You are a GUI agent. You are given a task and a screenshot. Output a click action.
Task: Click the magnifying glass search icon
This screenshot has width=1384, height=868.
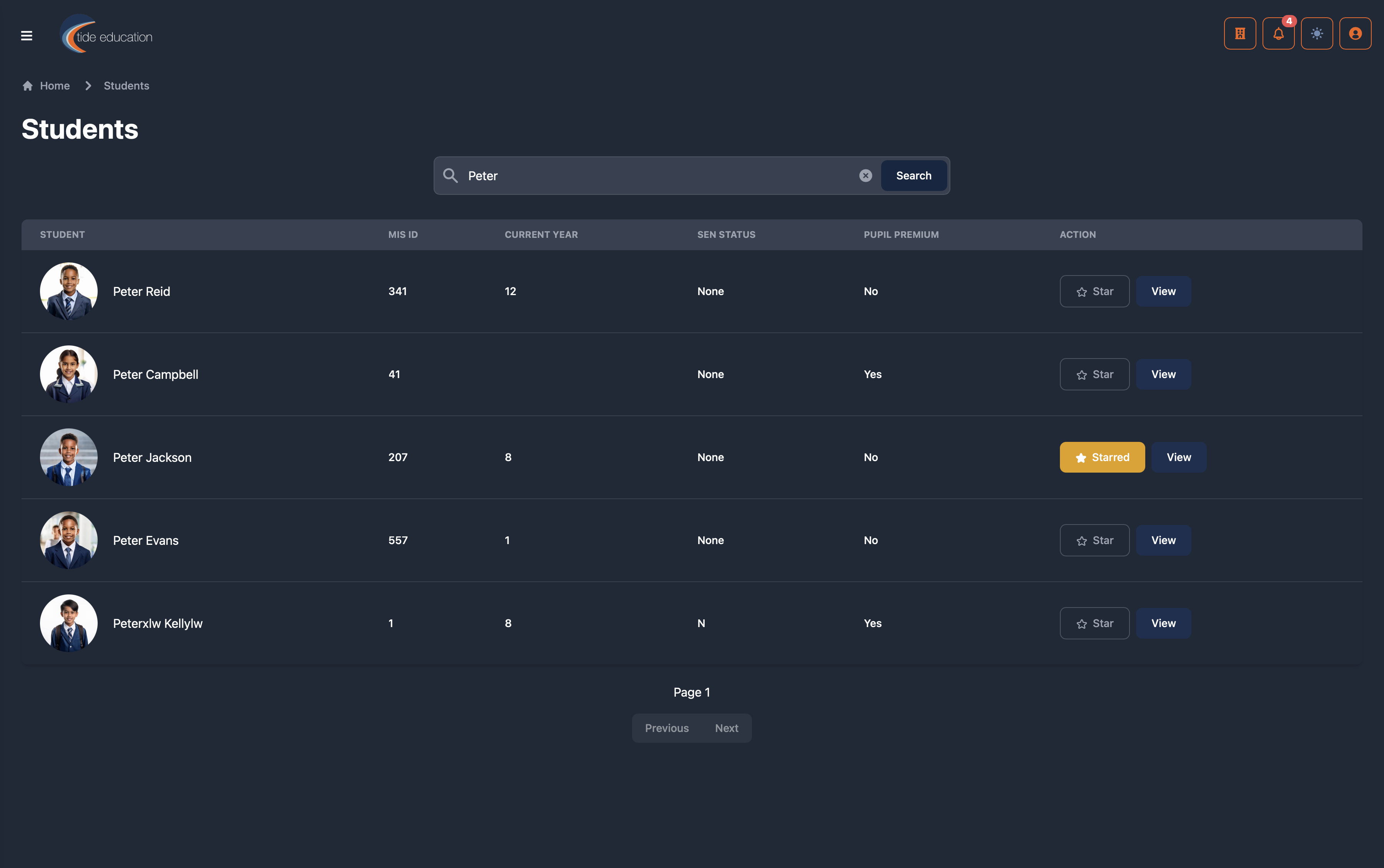(450, 176)
